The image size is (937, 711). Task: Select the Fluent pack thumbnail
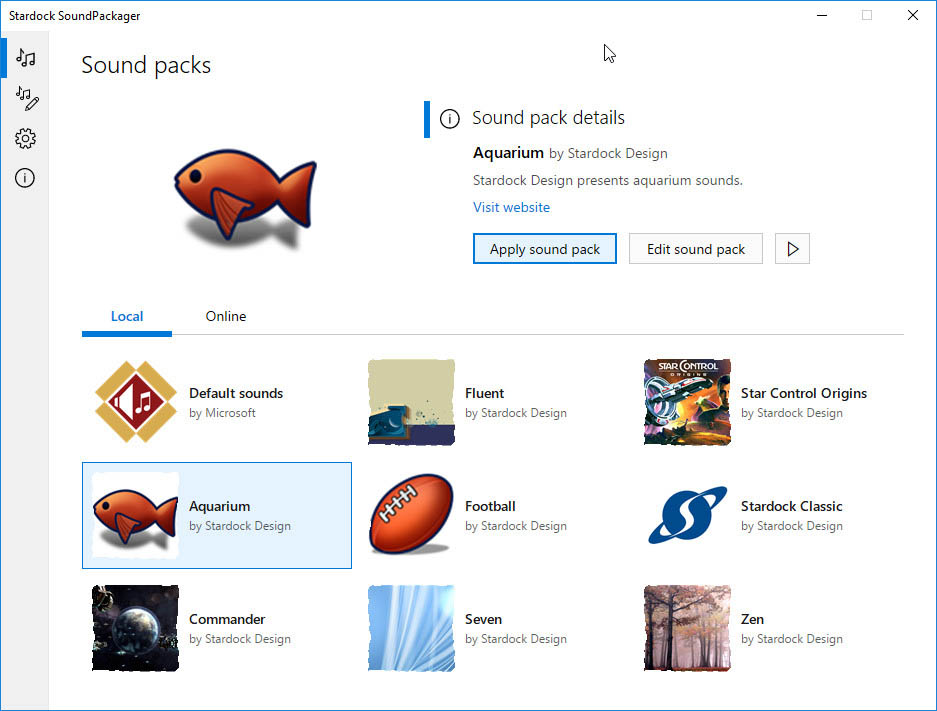[x=411, y=402]
